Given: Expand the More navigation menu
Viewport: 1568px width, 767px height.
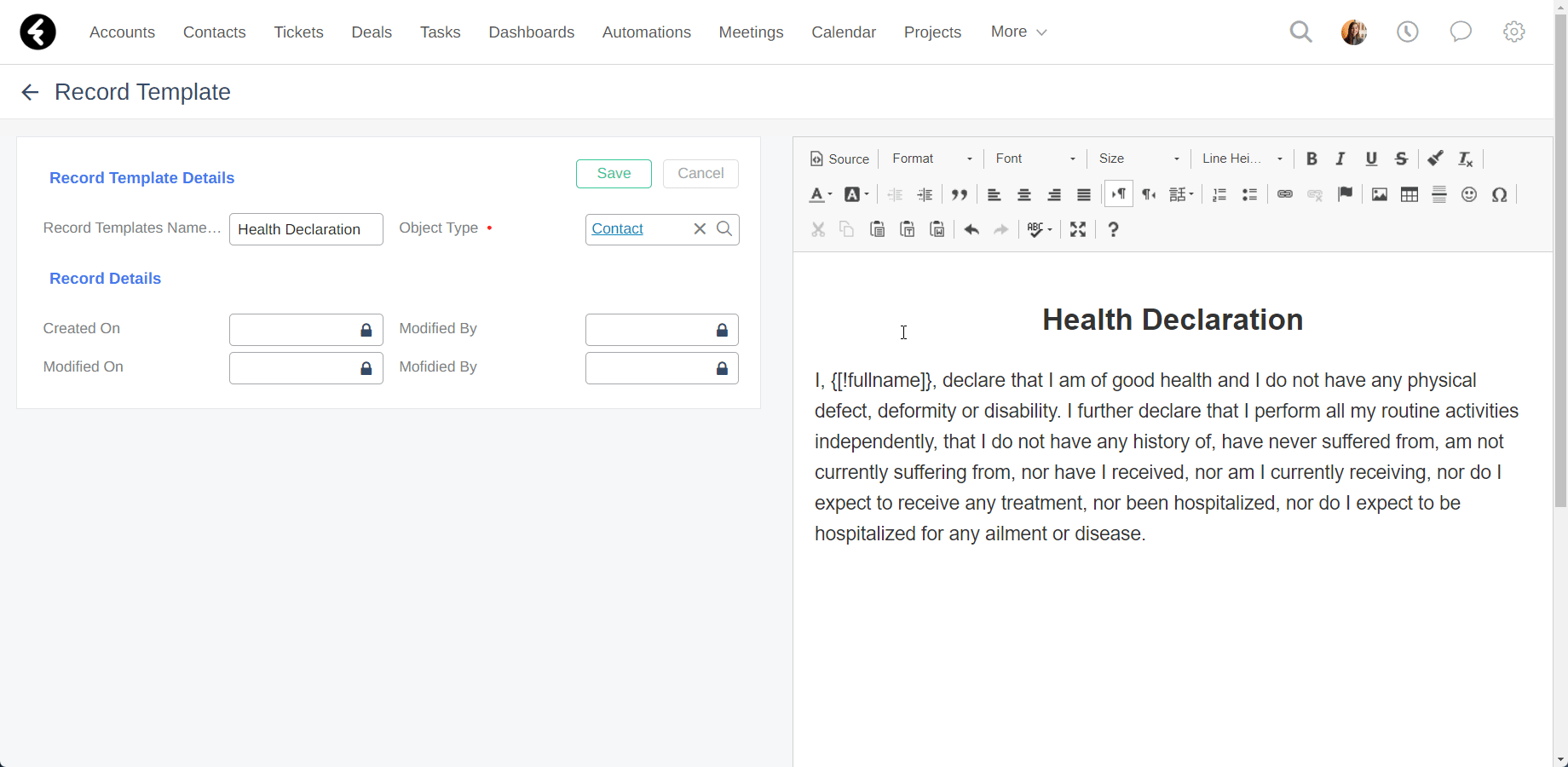Looking at the screenshot, I should pos(1018,32).
